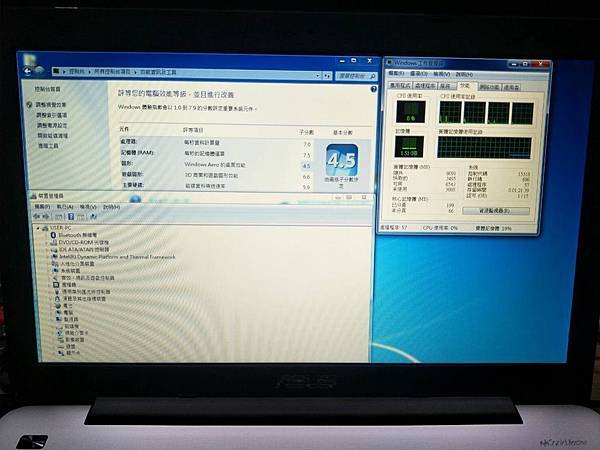The image size is (600, 450).
Task: Select the Performance tab in Task Manager
Action: click(466, 86)
